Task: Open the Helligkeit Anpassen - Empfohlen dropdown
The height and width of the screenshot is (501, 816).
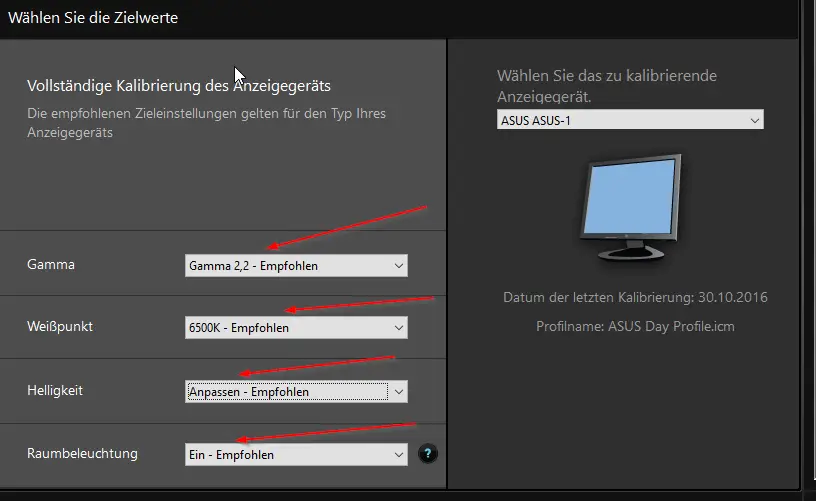Action: coord(296,391)
